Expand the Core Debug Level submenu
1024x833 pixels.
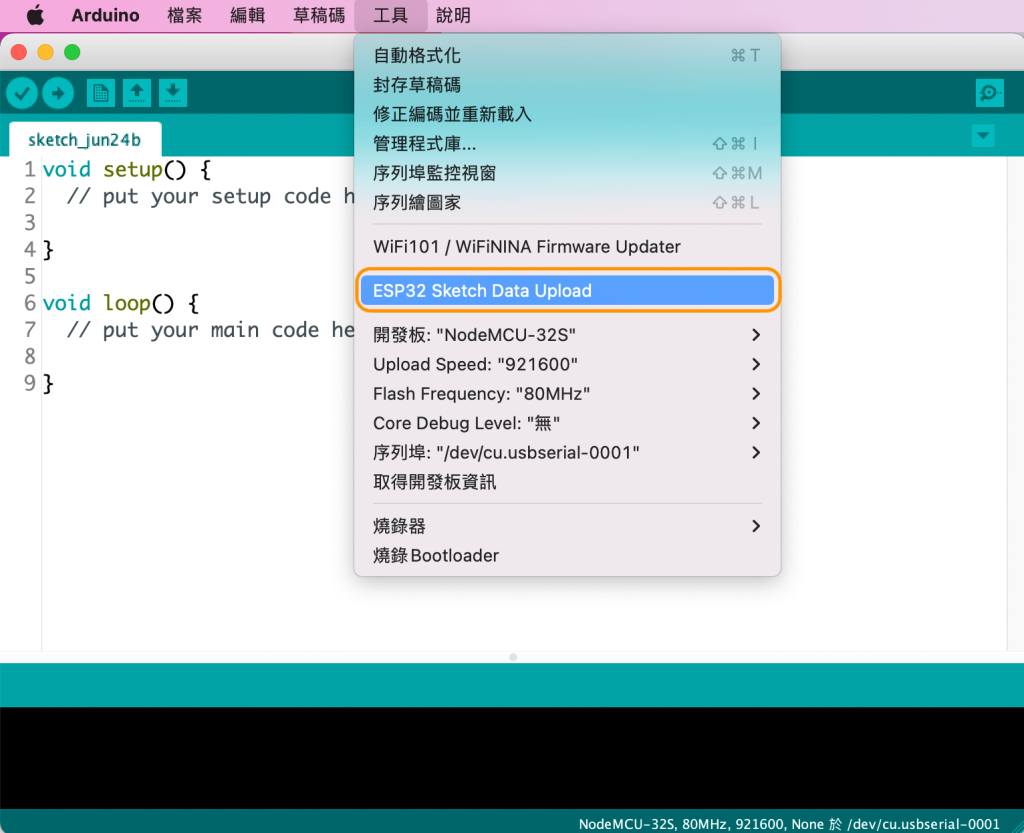coord(567,423)
